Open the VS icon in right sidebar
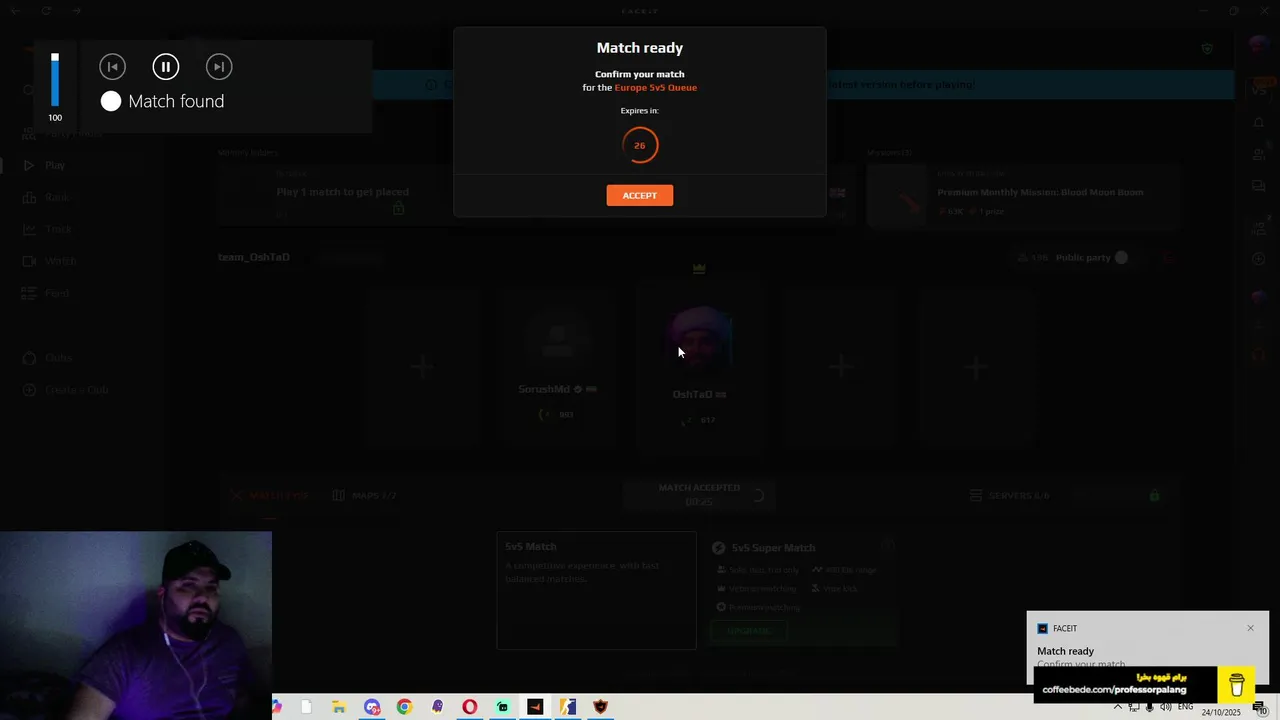Image resolution: width=1280 pixels, height=720 pixels. point(1259,90)
